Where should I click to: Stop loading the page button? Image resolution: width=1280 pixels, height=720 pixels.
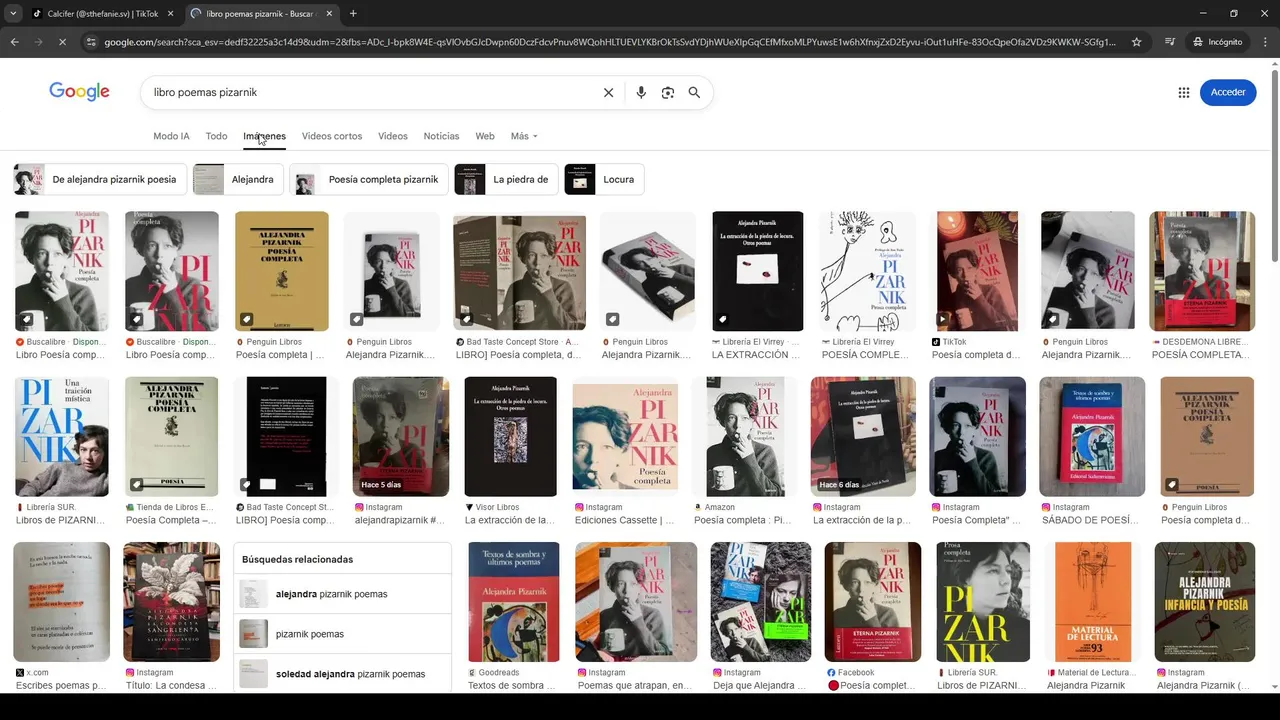coord(62,42)
